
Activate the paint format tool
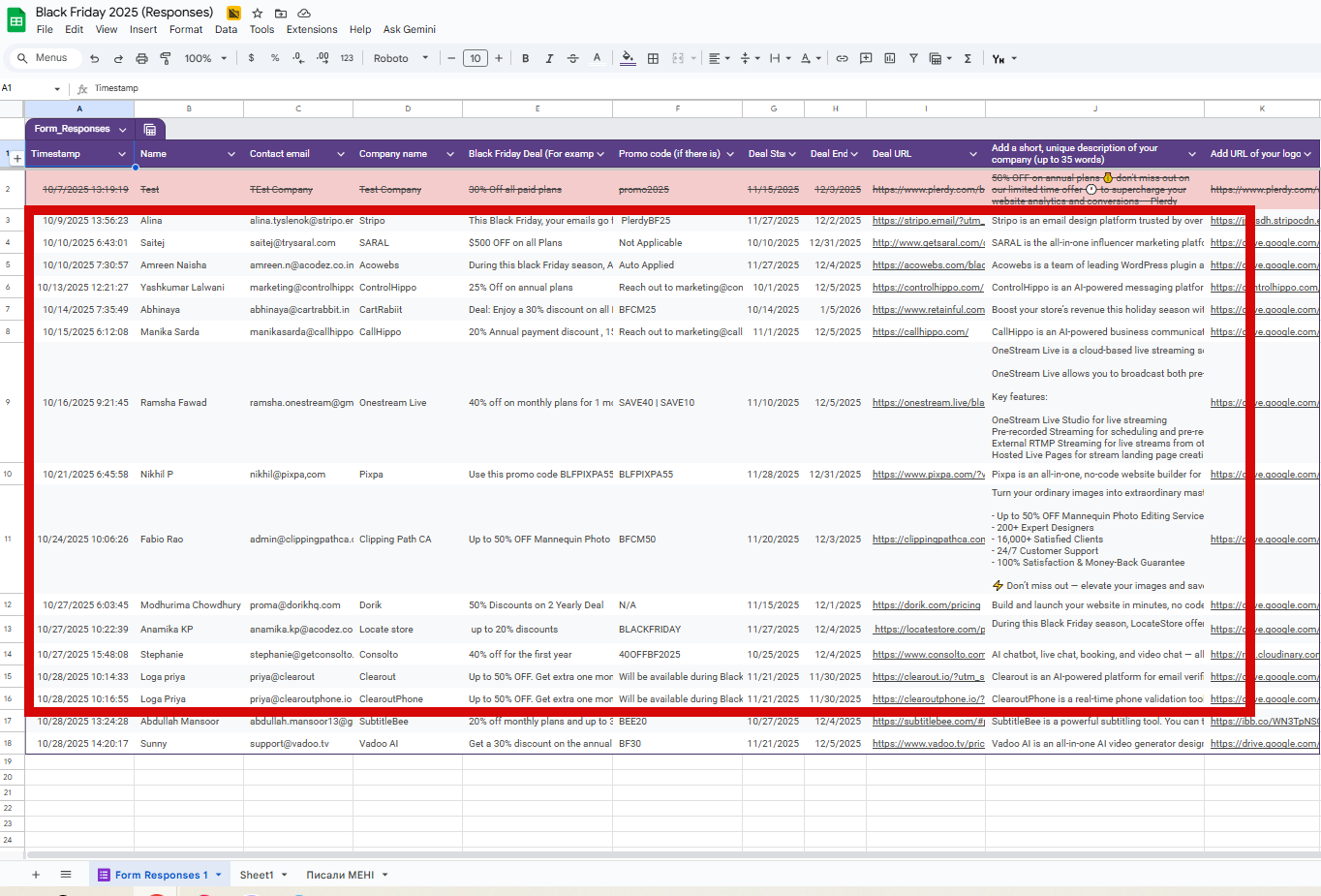(165, 58)
